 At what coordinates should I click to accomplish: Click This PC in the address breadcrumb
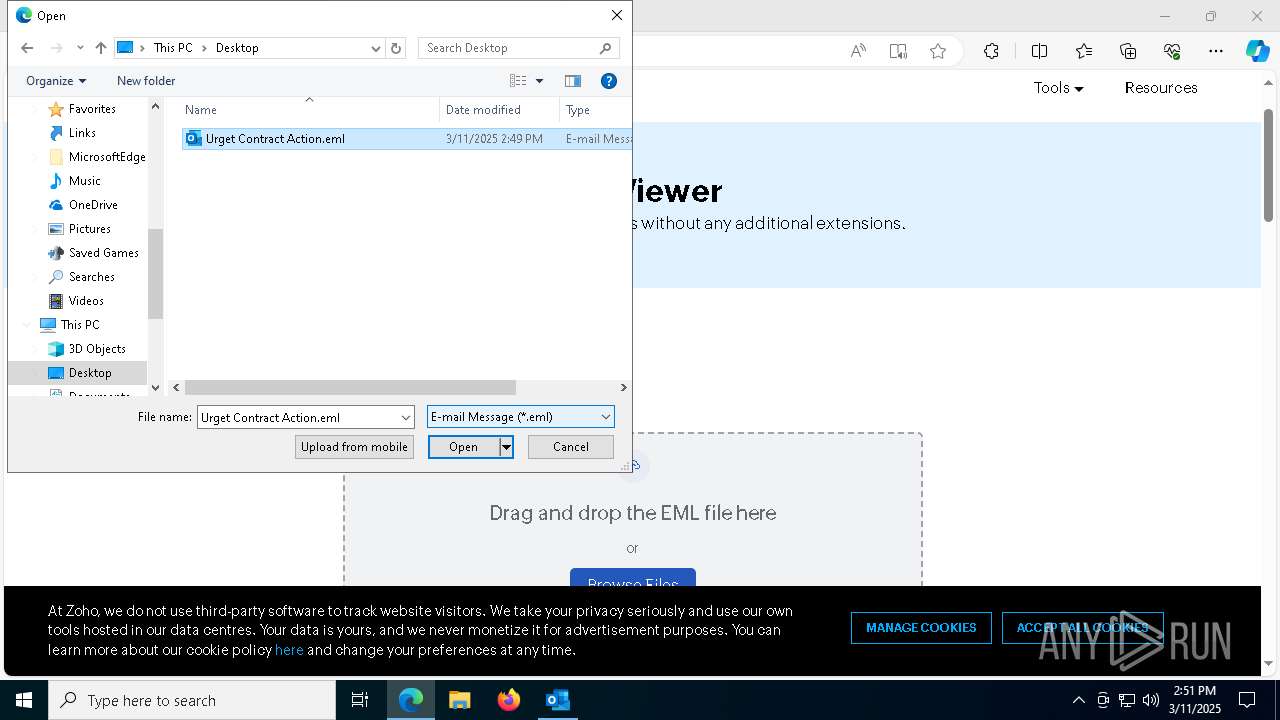point(173,48)
